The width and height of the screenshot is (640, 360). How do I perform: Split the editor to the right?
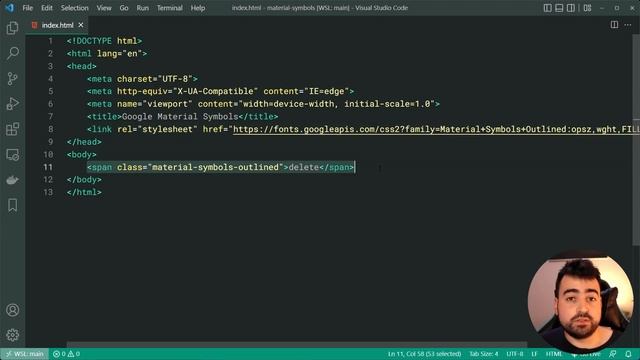pyautogui.click(x=614, y=24)
